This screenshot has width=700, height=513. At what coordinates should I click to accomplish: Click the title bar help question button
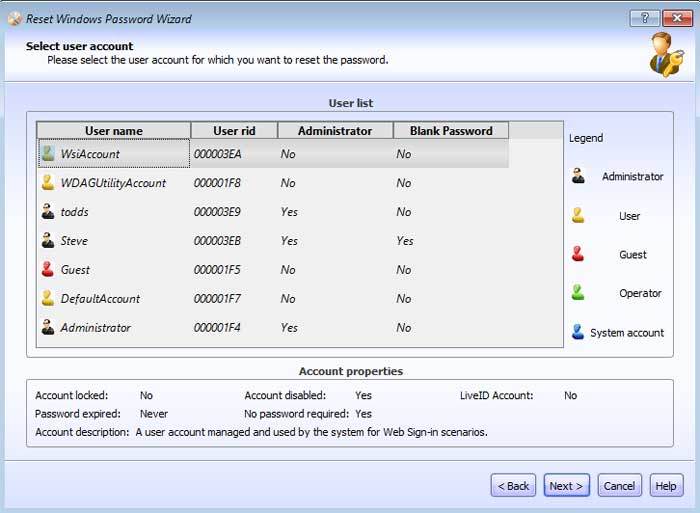point(644,18)
